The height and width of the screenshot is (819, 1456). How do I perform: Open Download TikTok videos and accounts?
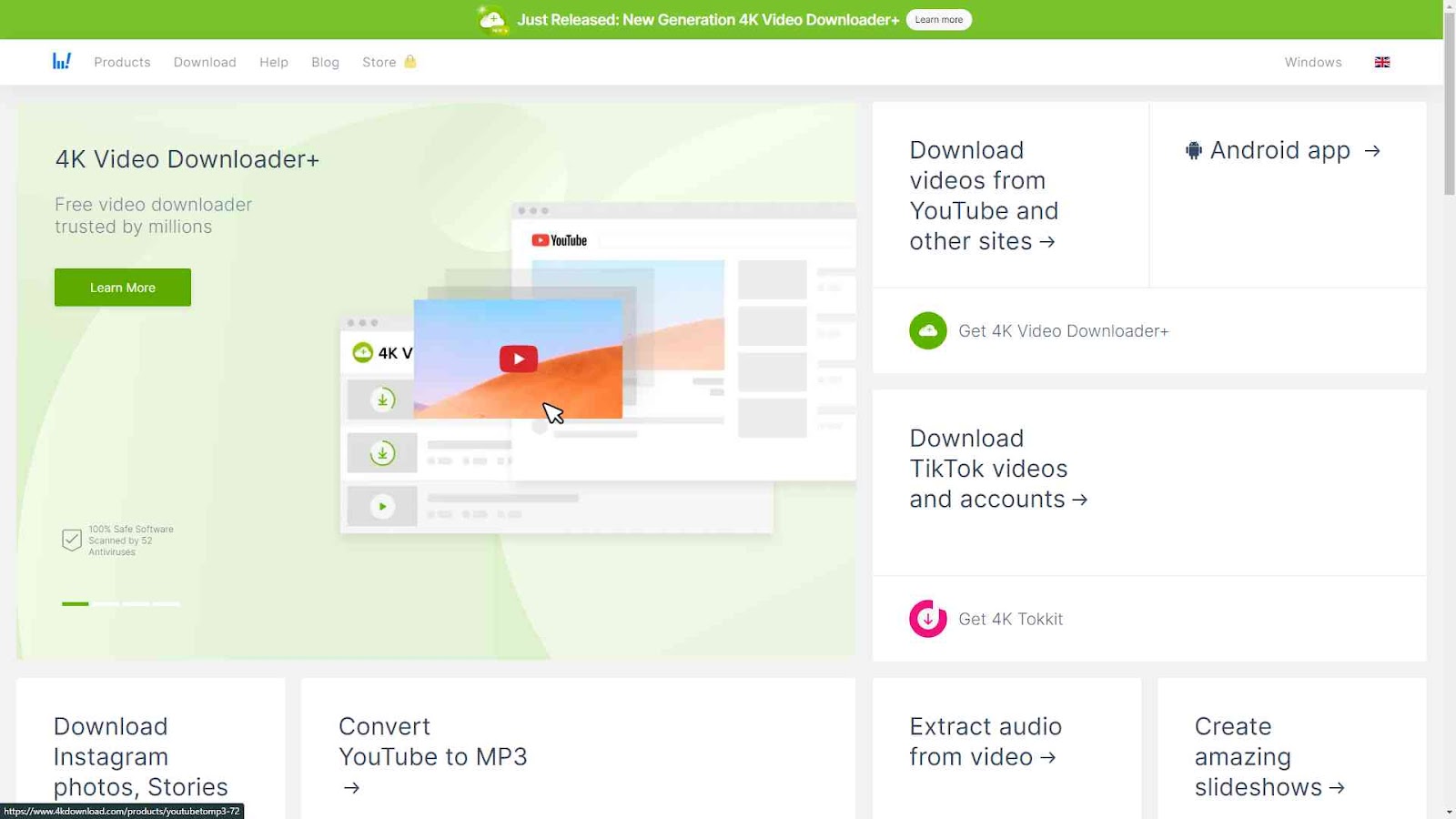998,469
